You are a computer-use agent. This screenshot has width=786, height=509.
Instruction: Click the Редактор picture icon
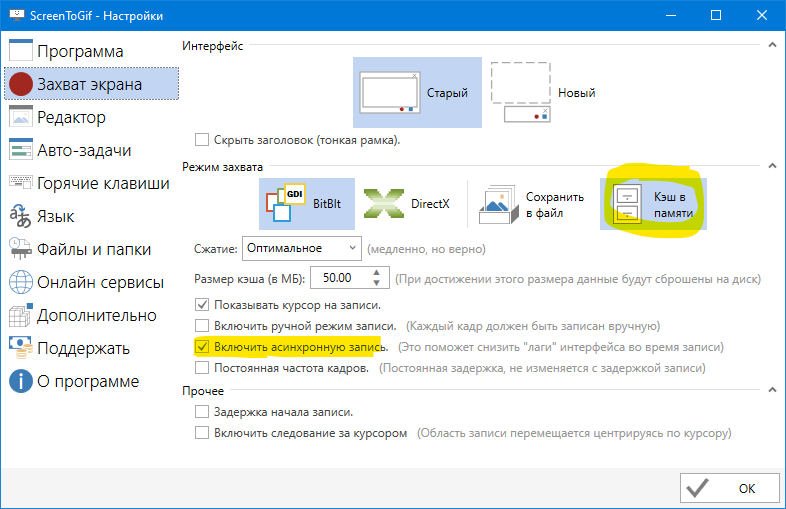21,117
